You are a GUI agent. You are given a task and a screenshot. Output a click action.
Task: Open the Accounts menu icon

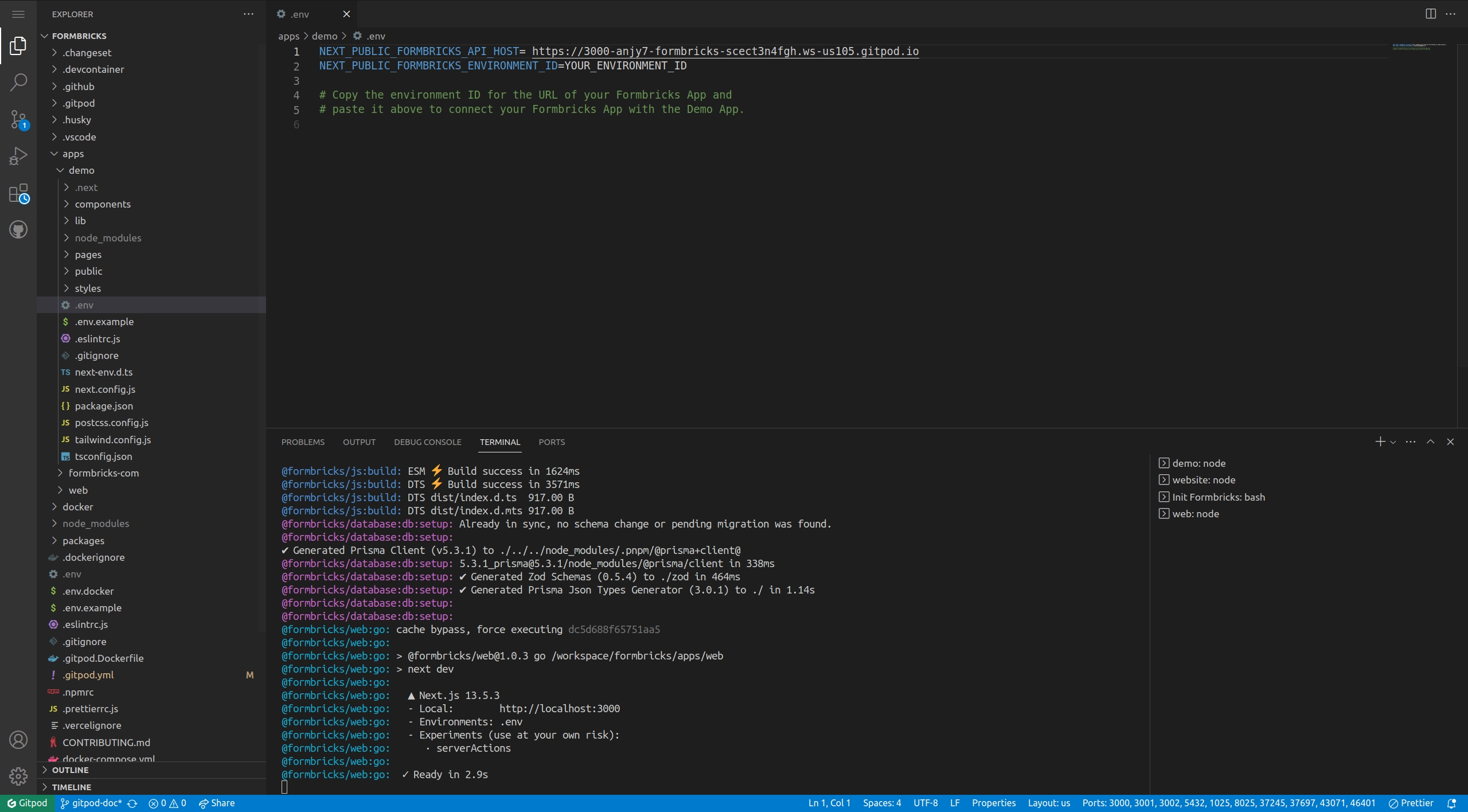point(18,740)
